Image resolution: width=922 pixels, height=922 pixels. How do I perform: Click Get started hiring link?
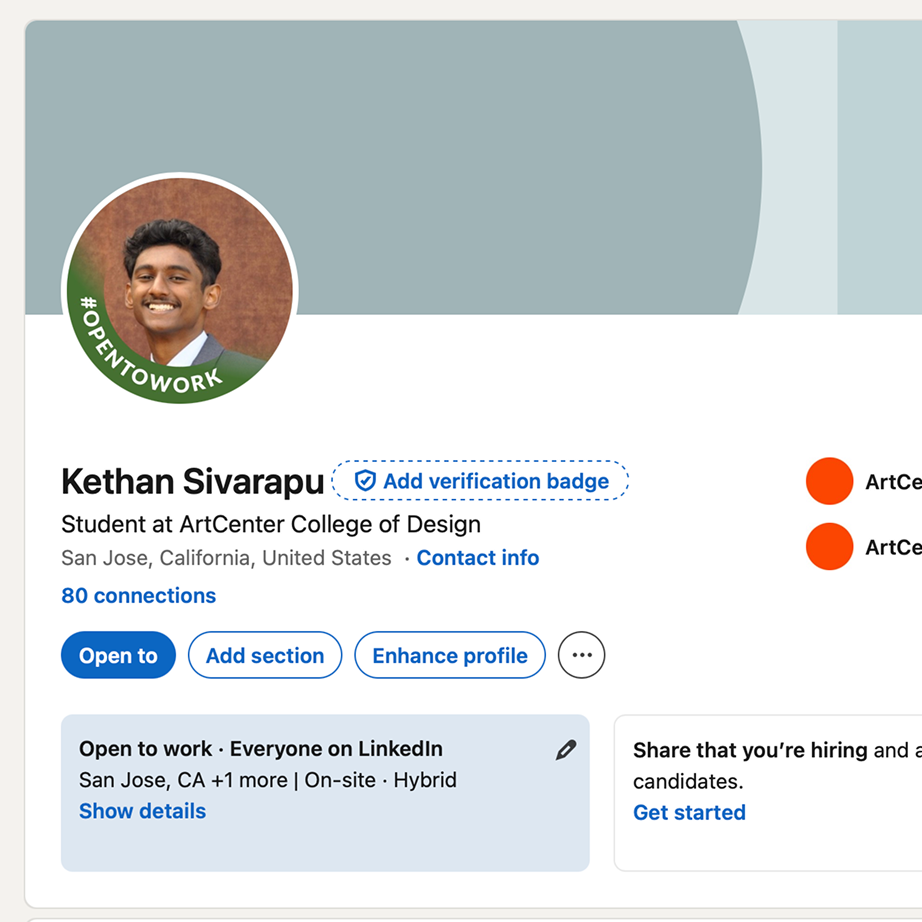(689, 813)
